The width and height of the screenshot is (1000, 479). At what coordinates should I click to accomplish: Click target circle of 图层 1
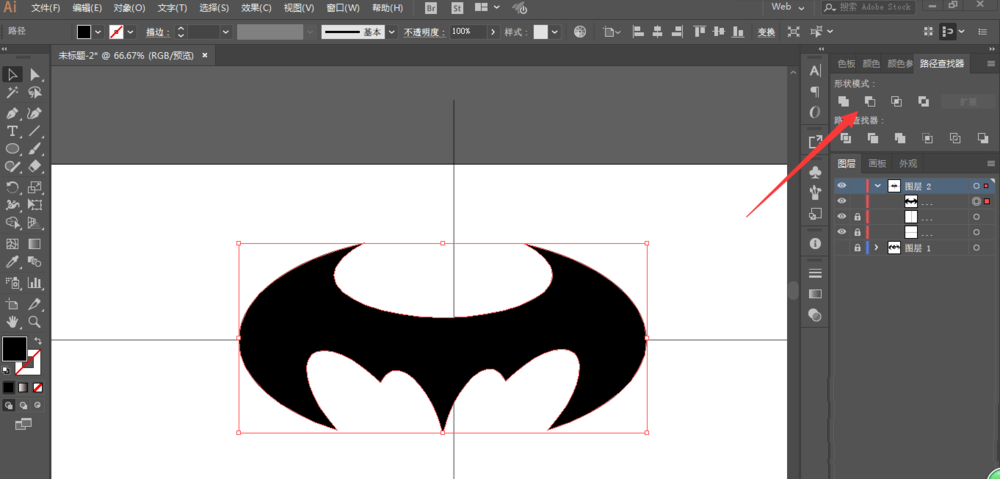tap(976, 247)
